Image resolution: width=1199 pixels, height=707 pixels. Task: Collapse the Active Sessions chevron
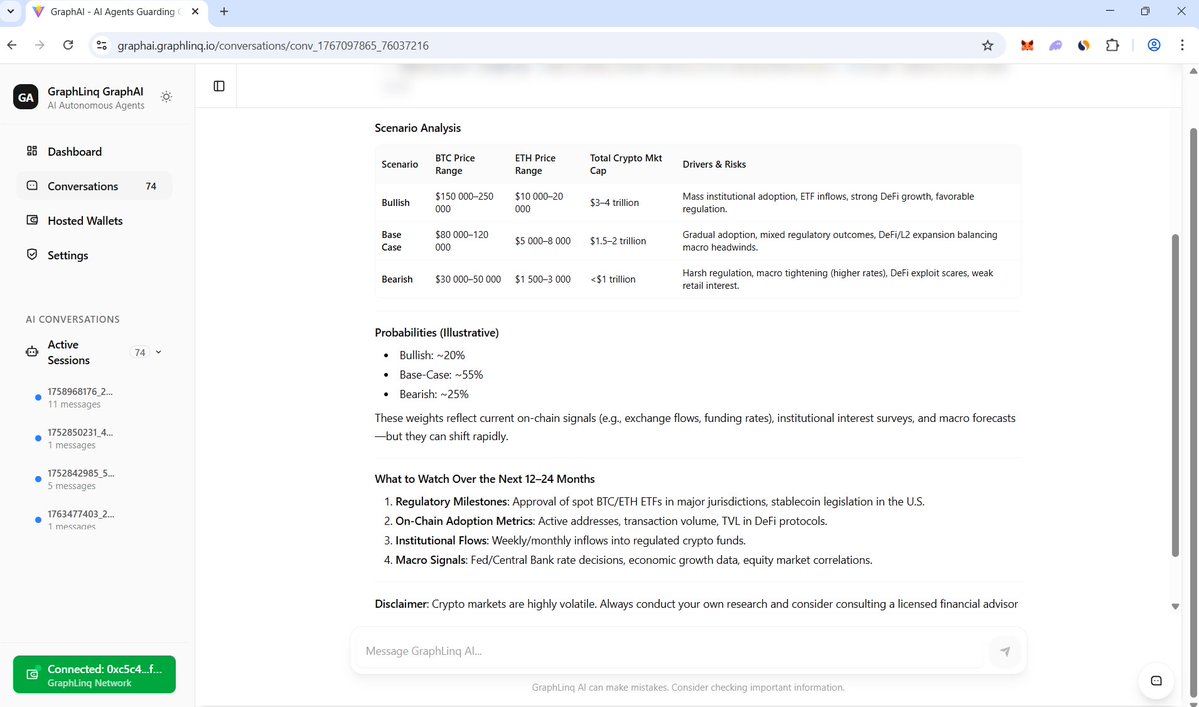(158, 352)
